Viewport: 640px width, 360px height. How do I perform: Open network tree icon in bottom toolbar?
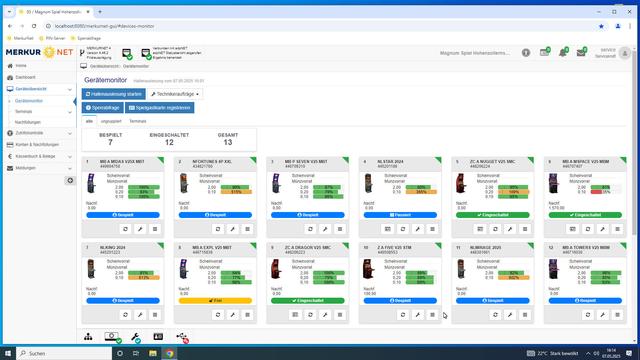pyautogui.click(x=88, y=337)
